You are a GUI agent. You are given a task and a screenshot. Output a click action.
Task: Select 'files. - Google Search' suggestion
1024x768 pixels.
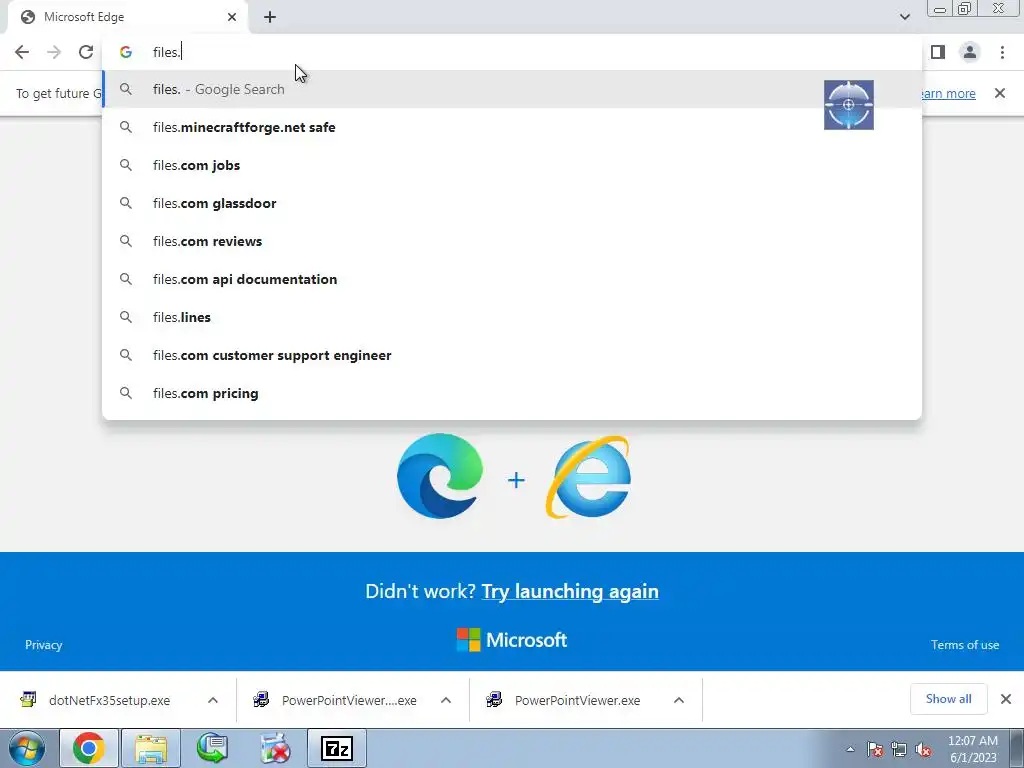(x=512, y=89)
